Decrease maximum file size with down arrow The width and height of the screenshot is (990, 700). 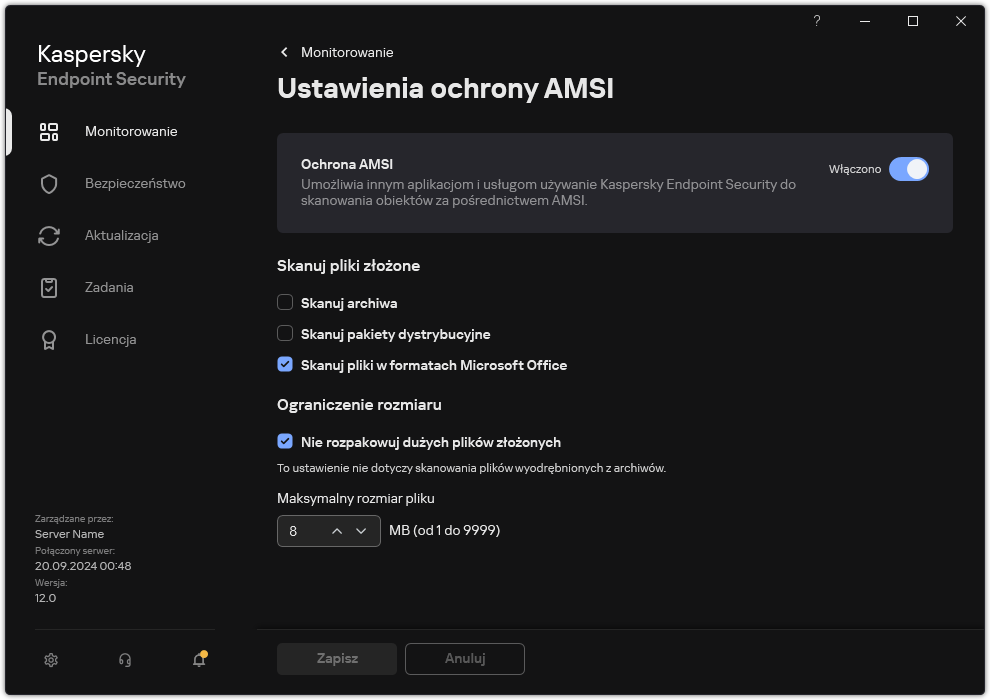point(362,531)
